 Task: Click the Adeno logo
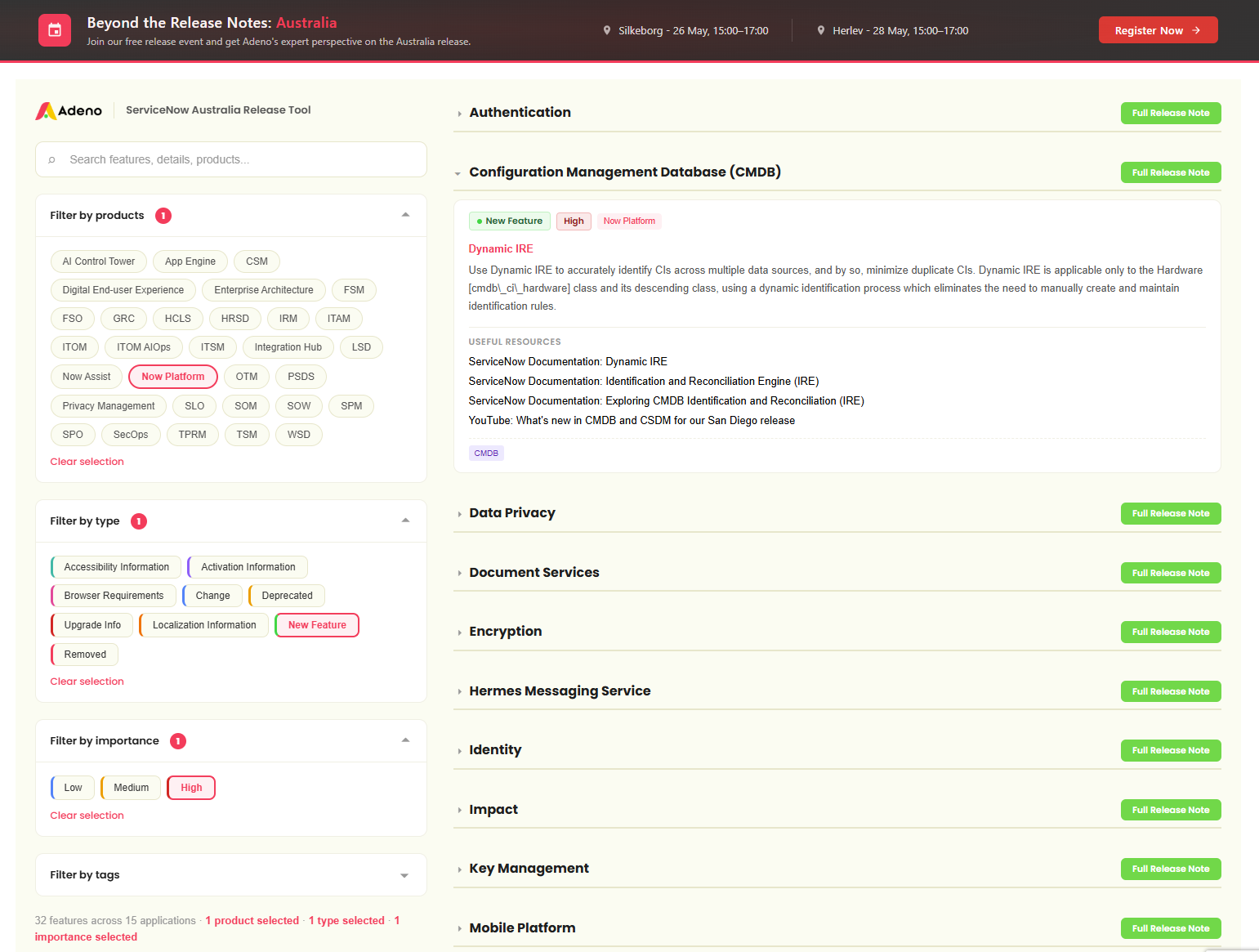(x=69, y=110)
